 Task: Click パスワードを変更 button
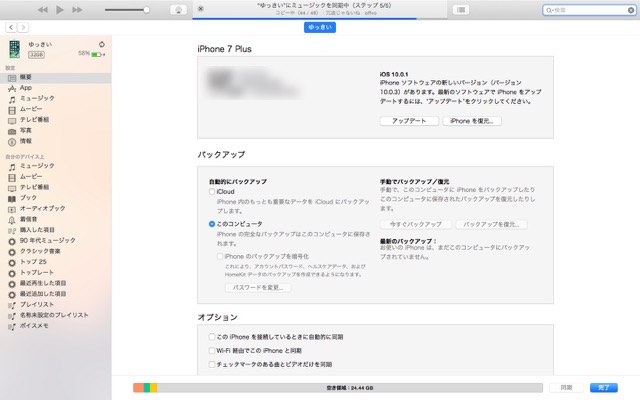click(258, 287)
